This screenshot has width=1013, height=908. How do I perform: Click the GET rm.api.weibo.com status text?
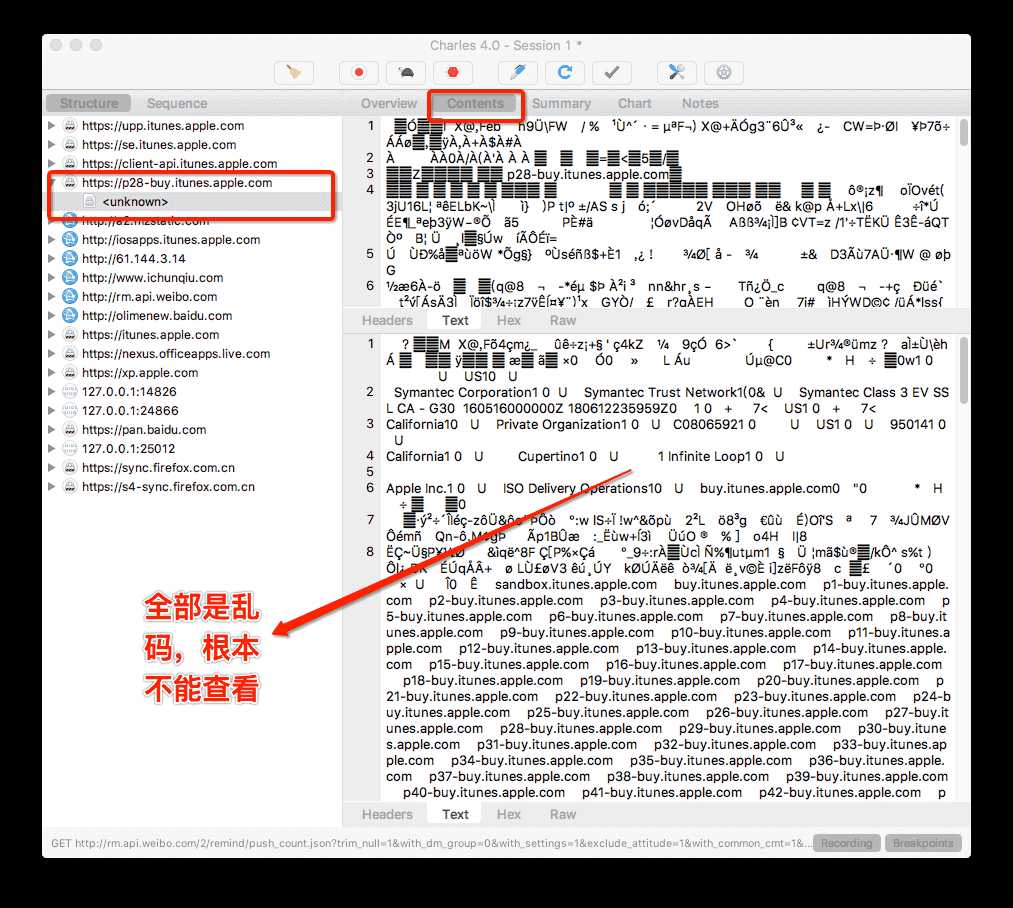[x=431, y=843]
